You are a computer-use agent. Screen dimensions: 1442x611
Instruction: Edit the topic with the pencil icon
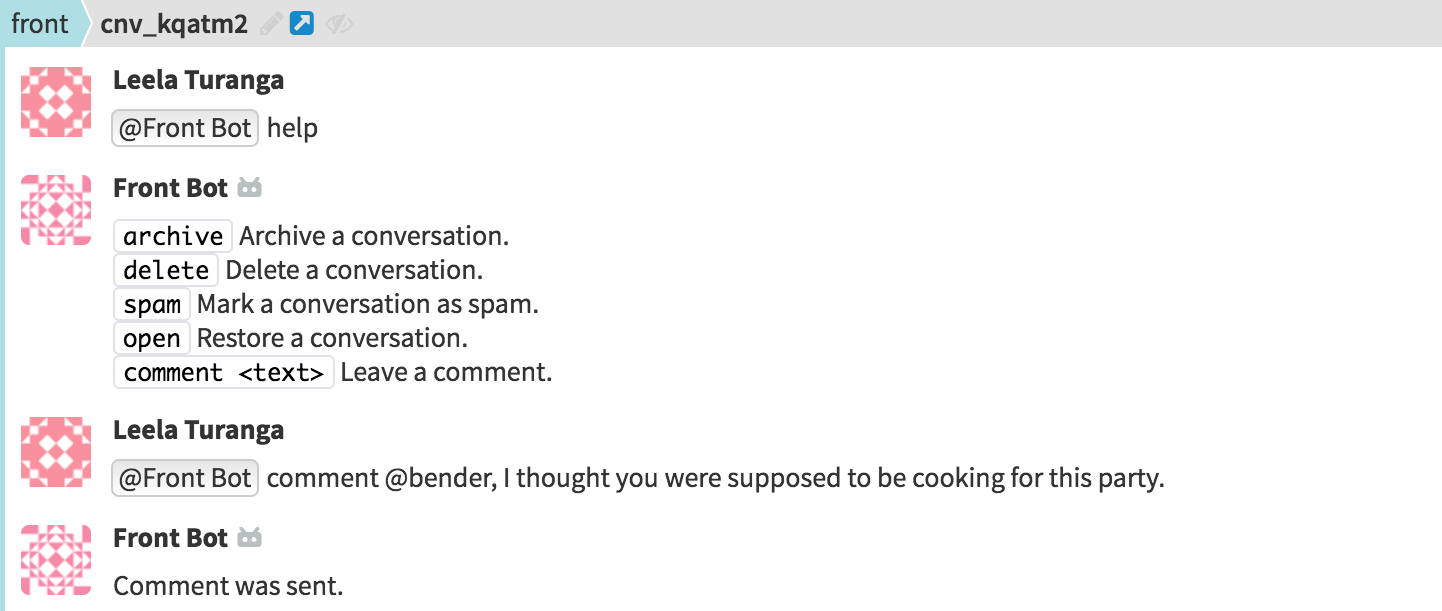pyautogui.click(x=270, y=24)
